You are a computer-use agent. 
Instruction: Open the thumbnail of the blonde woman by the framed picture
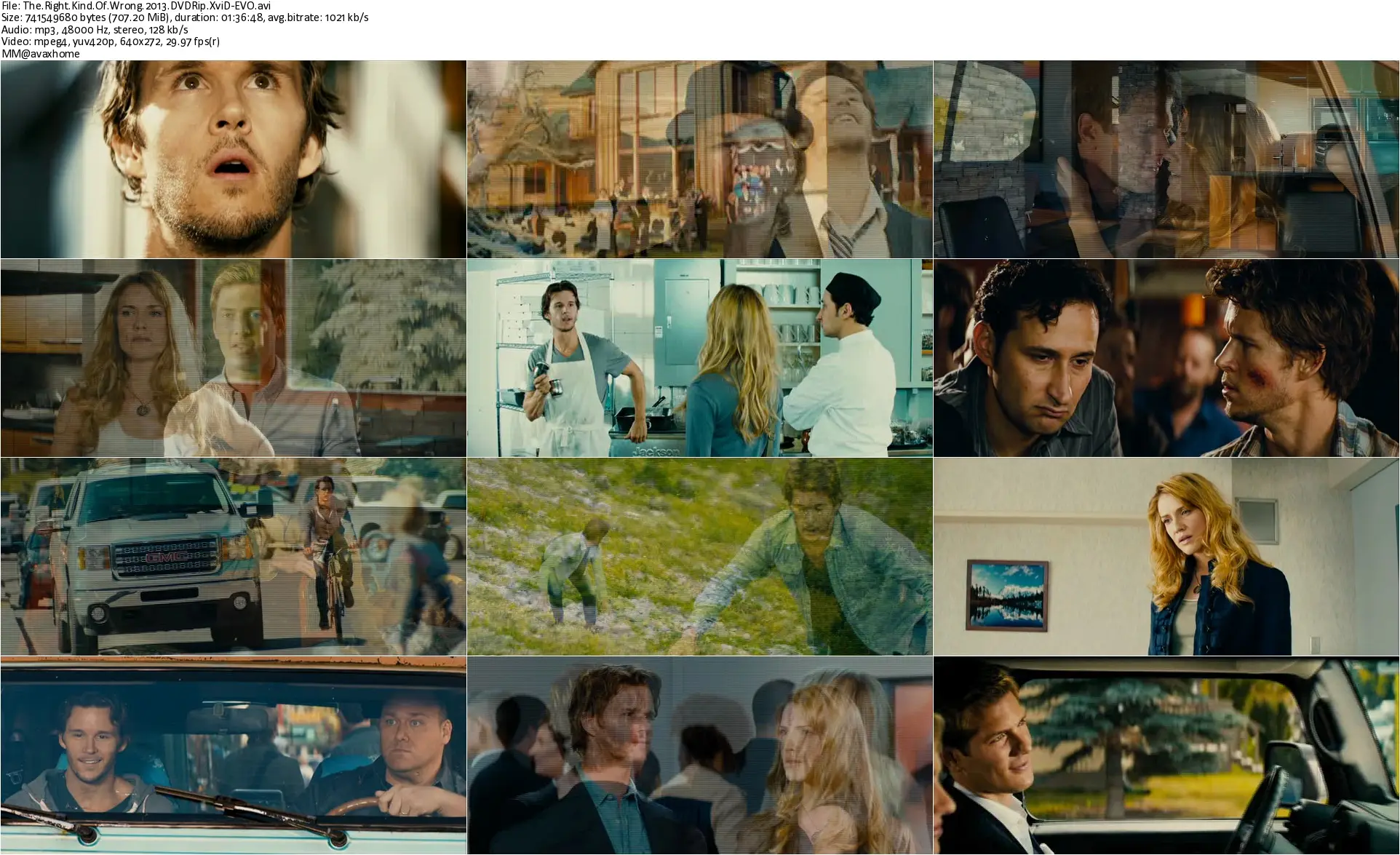click(x=1166, y=557)
